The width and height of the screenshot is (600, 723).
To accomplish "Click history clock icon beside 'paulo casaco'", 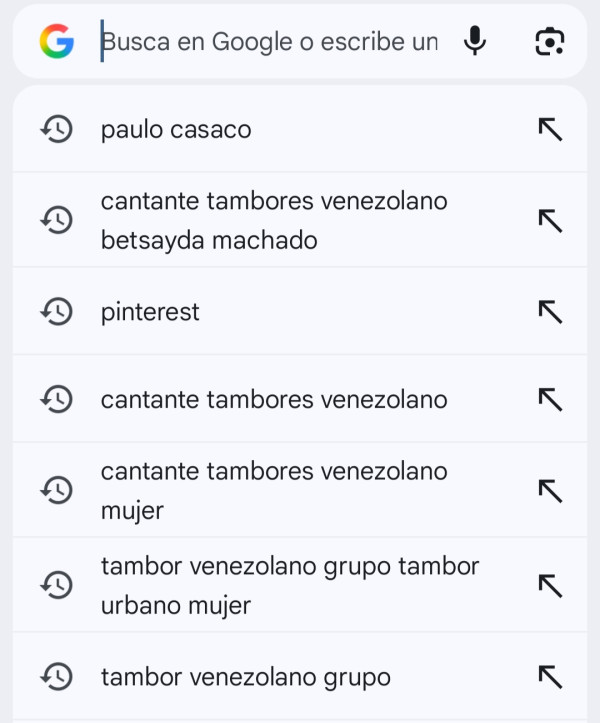I will [x=56, y=129].
